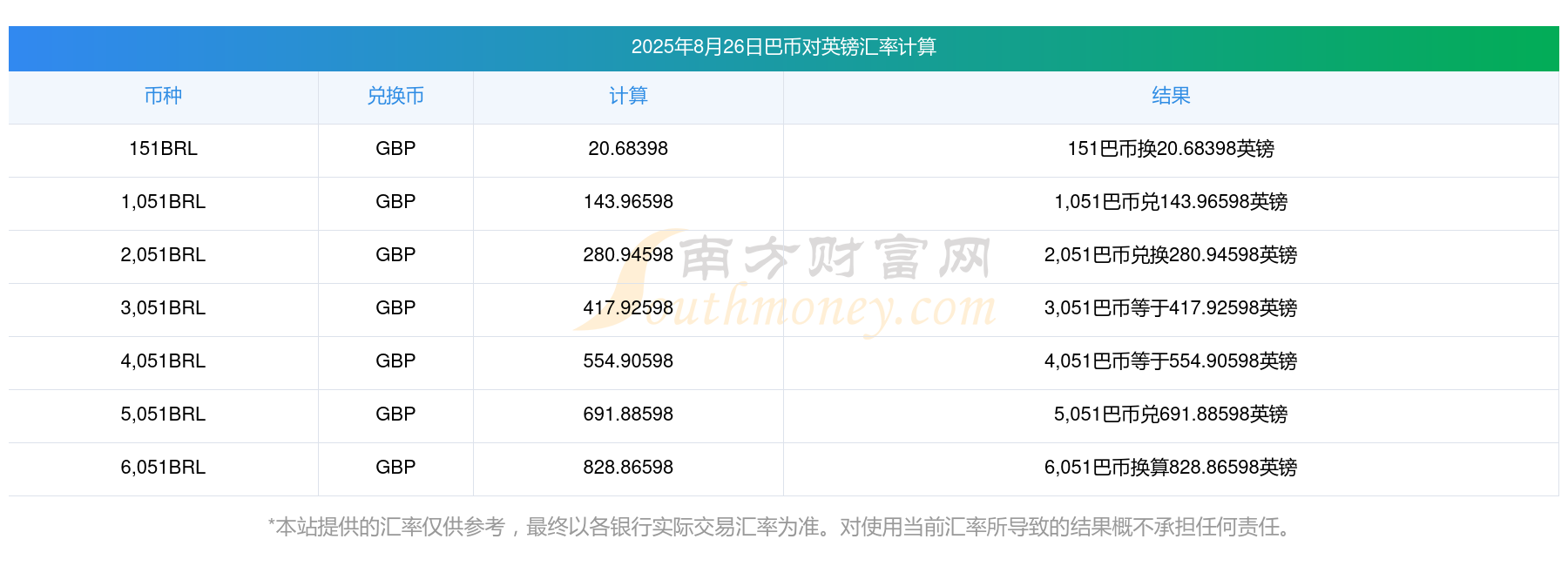The width and height of the screenshot is (1568, 566).
Task: Select the 151BRL cell
Action: coord(163,149)
